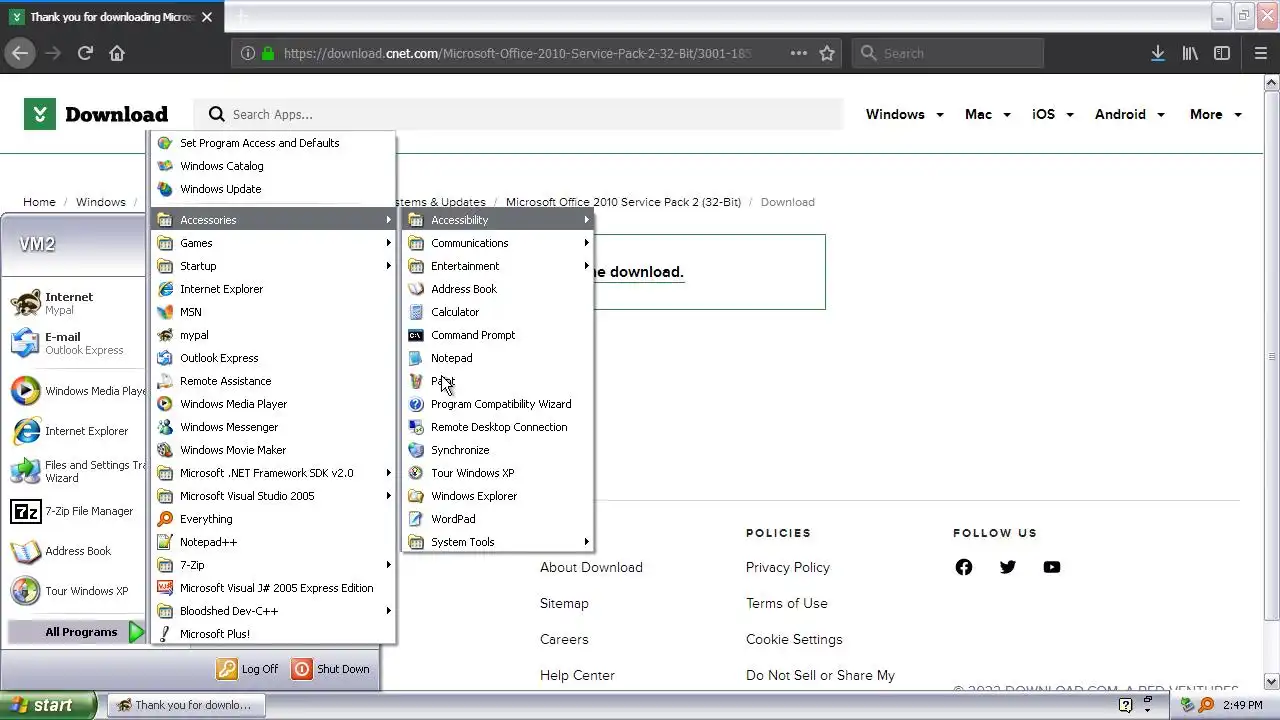
Task: Open the Firefox library icon
Action: click(1190, 53)
